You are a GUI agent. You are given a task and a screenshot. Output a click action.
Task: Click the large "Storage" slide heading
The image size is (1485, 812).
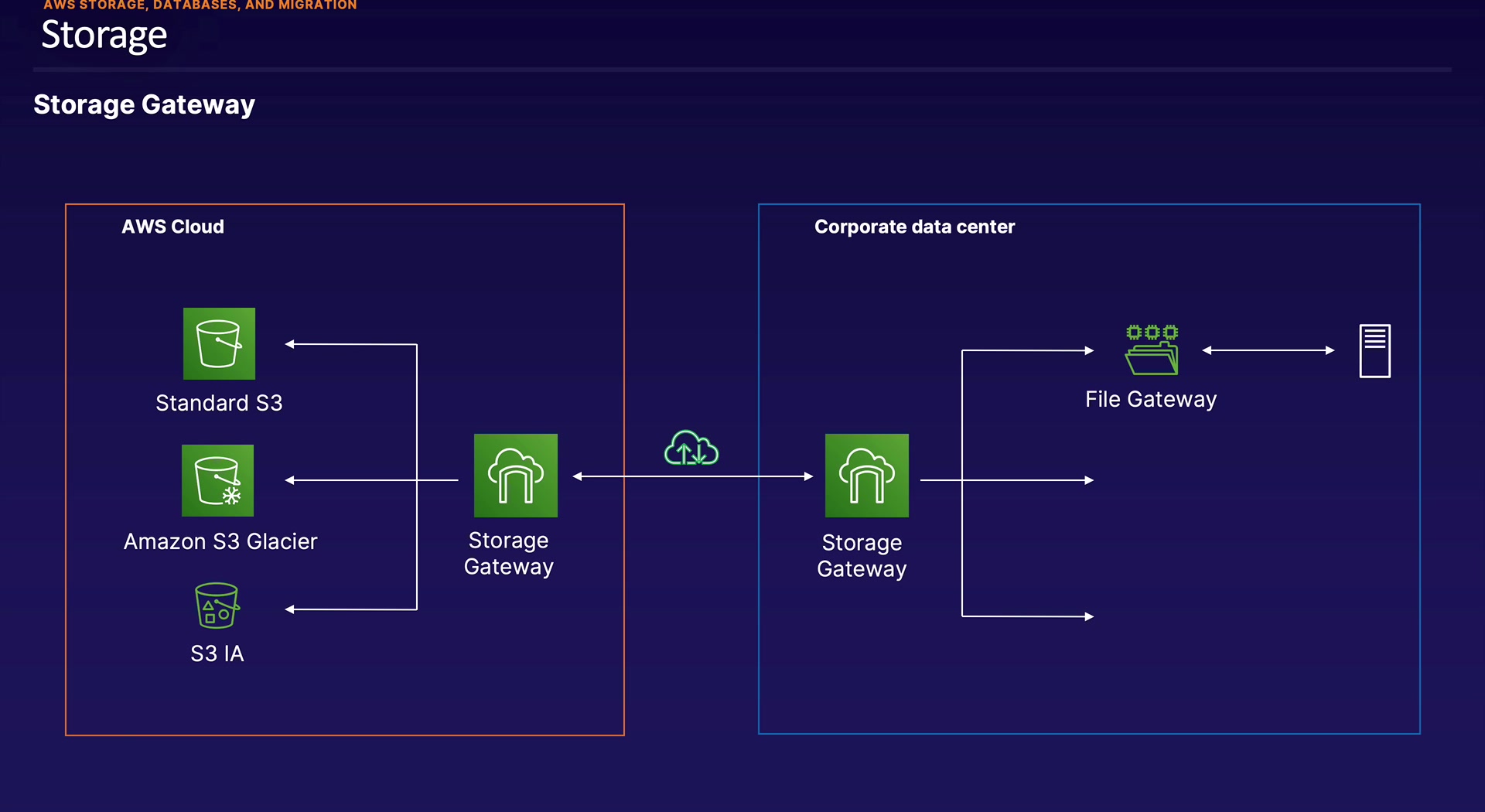pyautogui.click(x=104, y=36)
